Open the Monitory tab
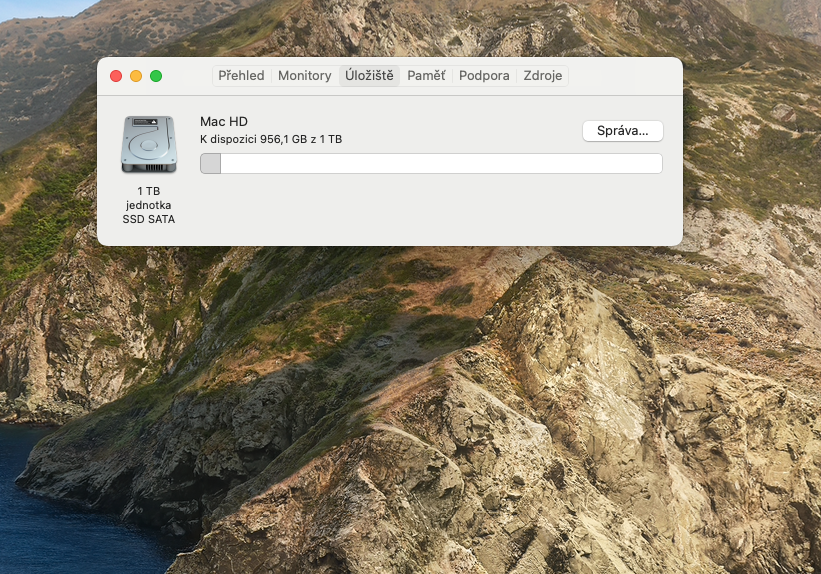Image resolution: width=821 pixels, height=574 pixels. [x=305, y=75]
